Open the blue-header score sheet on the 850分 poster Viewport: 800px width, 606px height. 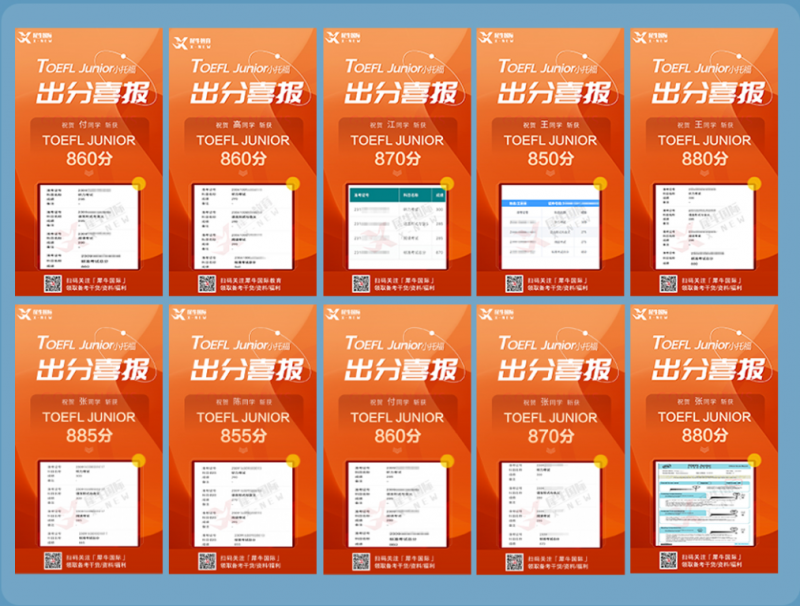pyautogui.click(x=550, y=227)
